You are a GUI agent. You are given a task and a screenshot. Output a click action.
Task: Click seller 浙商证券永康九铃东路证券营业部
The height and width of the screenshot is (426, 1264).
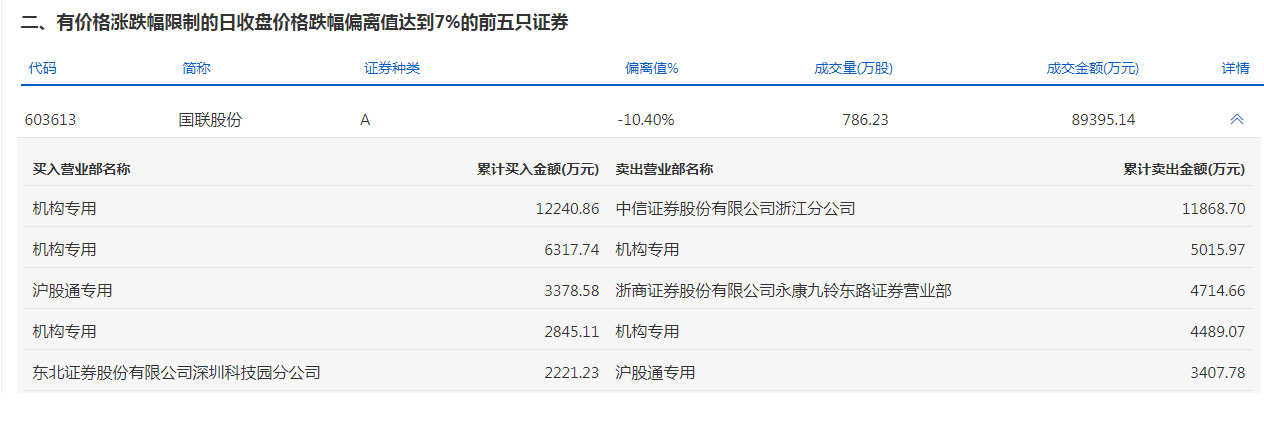point(783,291)
